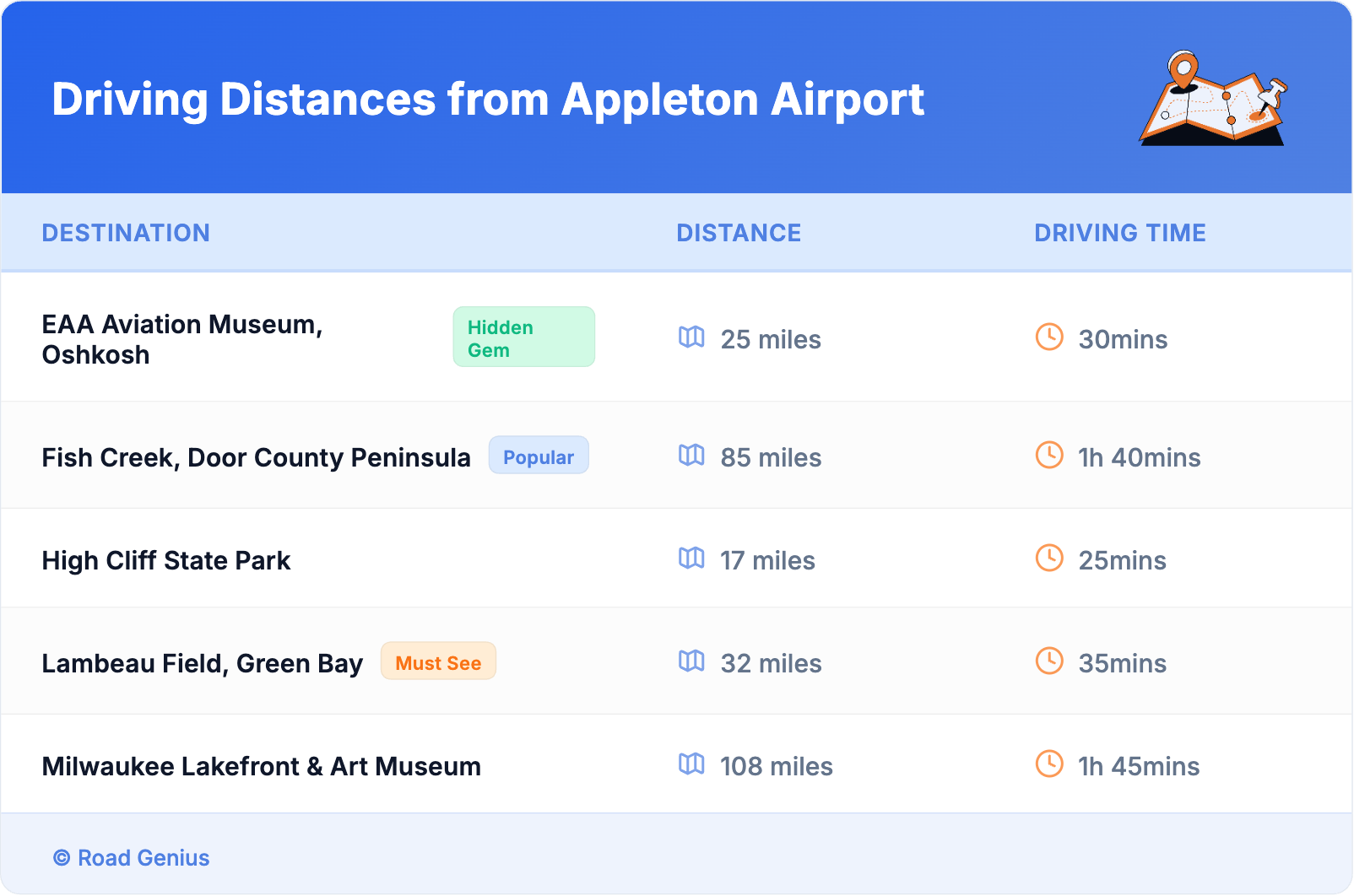1354x896 pixels.
Task: Click the Driving Time column header
Action: [1119, 233]
